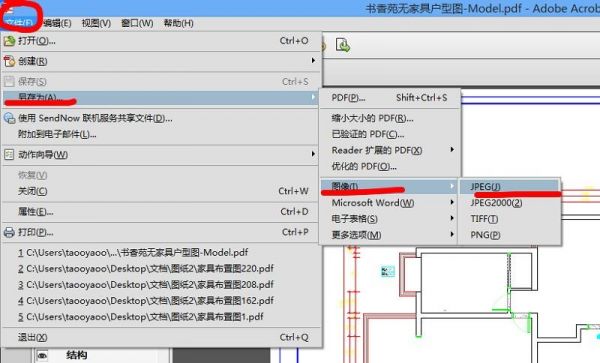Click the 创建(R) submenu arrow
Screen dimensions: 600x363
click(x=313, y=61)
